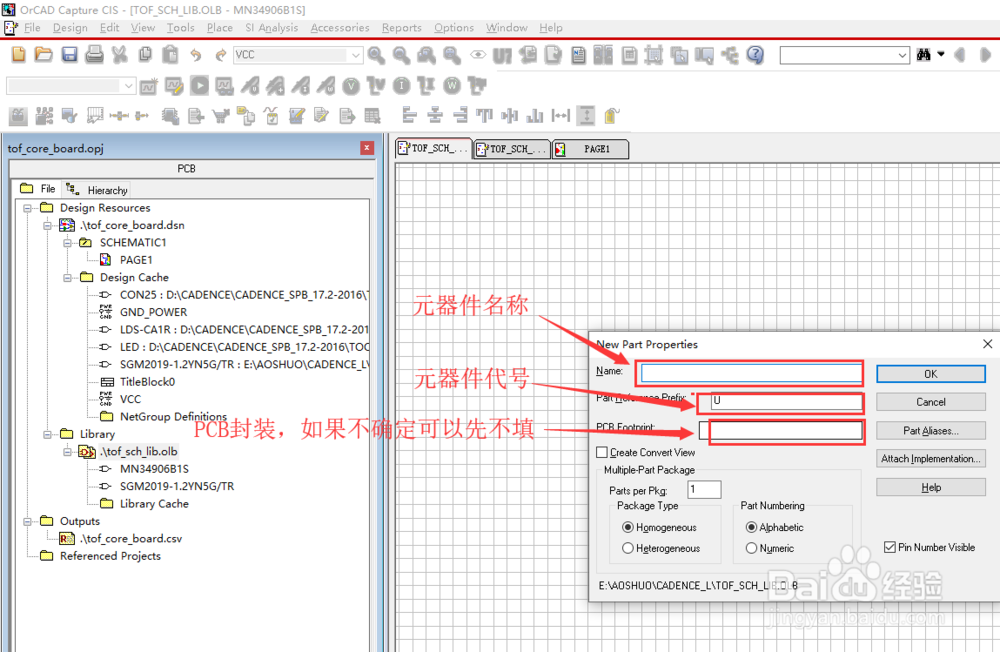Click the part Name input field

751,373
